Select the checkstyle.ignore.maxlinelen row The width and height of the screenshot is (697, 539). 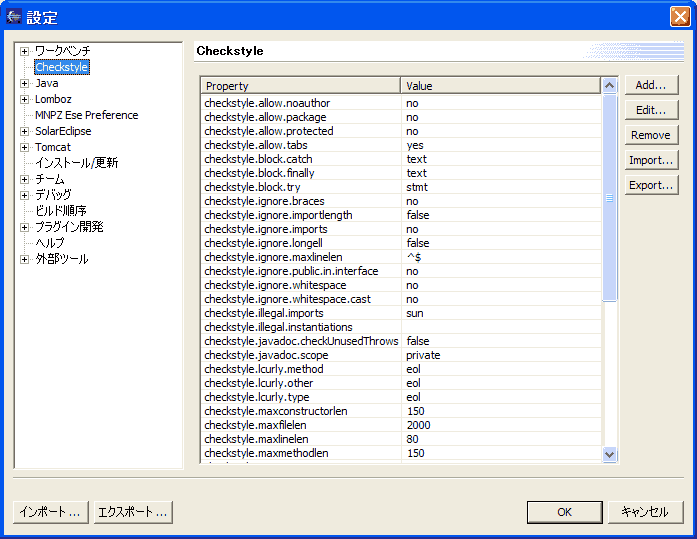point(401,257)
